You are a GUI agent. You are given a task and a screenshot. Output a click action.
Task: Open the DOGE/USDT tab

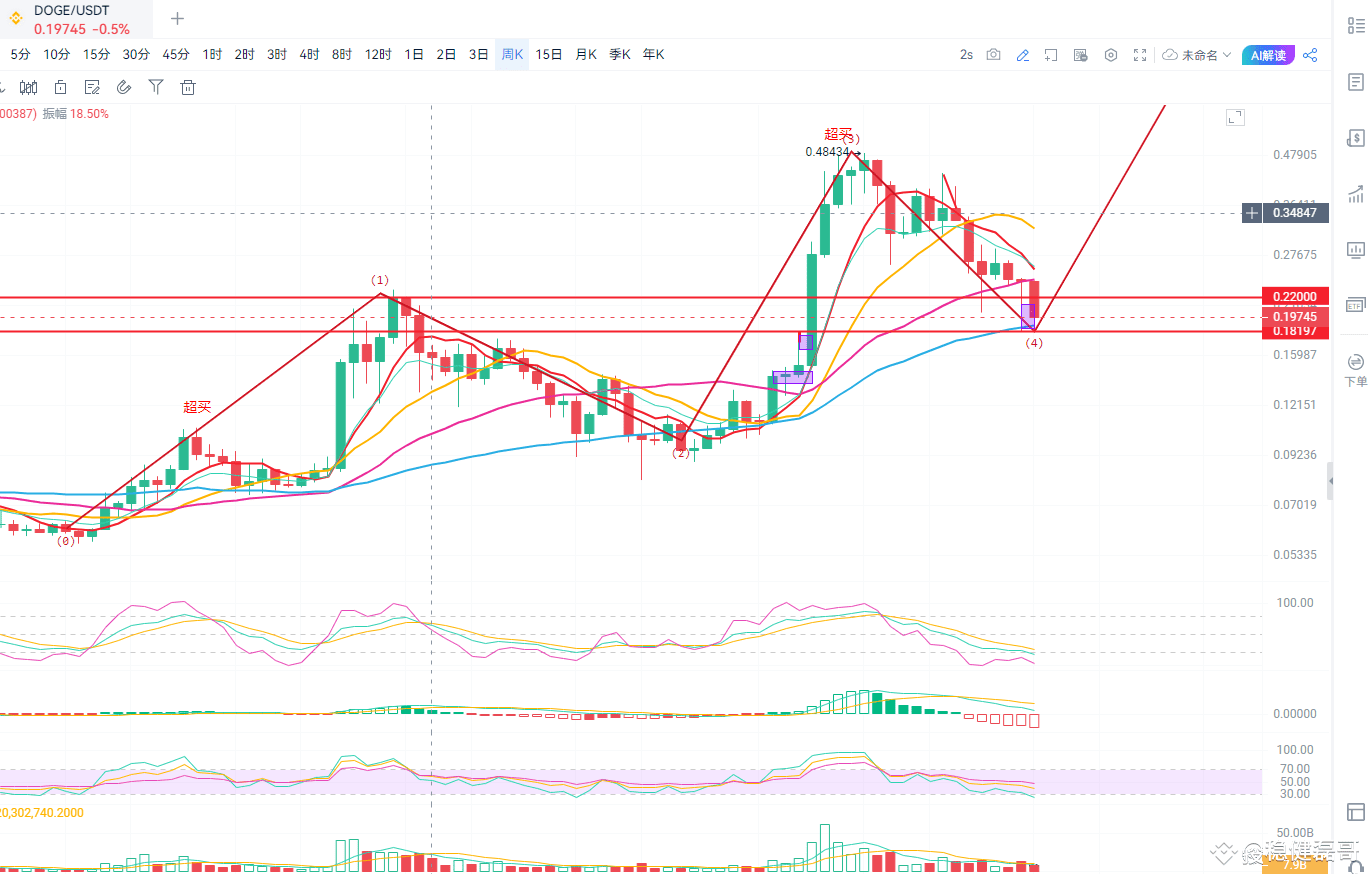click(x=77, y=19)
